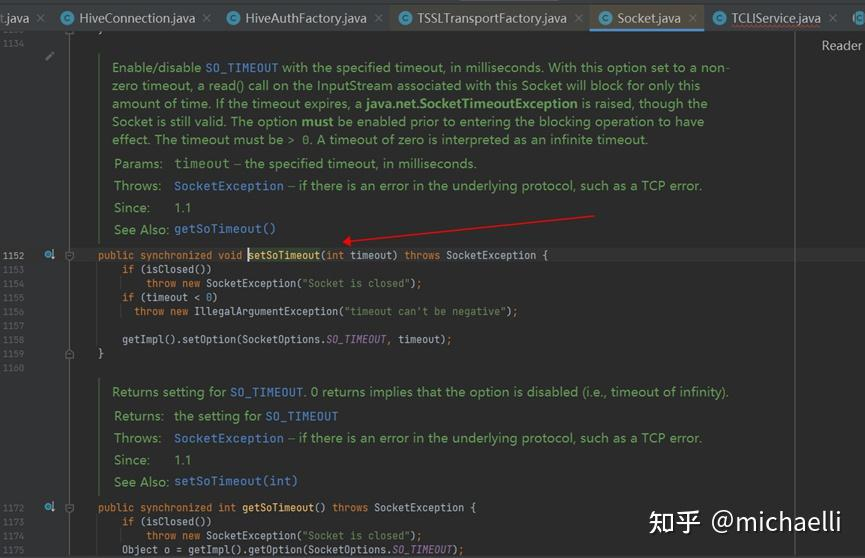The height and width of the screenshot is (558, 865).
Task: Follow the getSoTimeout() See Also link
Action: point(225,229)
